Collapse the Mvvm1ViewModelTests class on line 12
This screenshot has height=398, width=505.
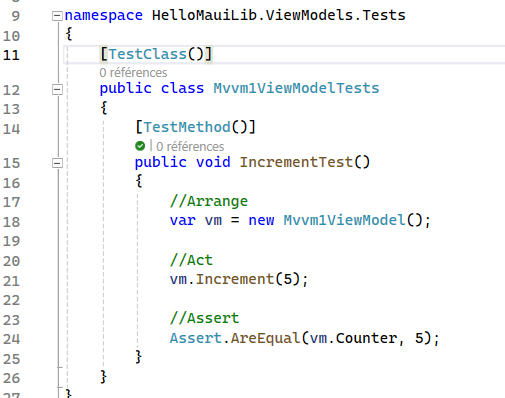57,89
